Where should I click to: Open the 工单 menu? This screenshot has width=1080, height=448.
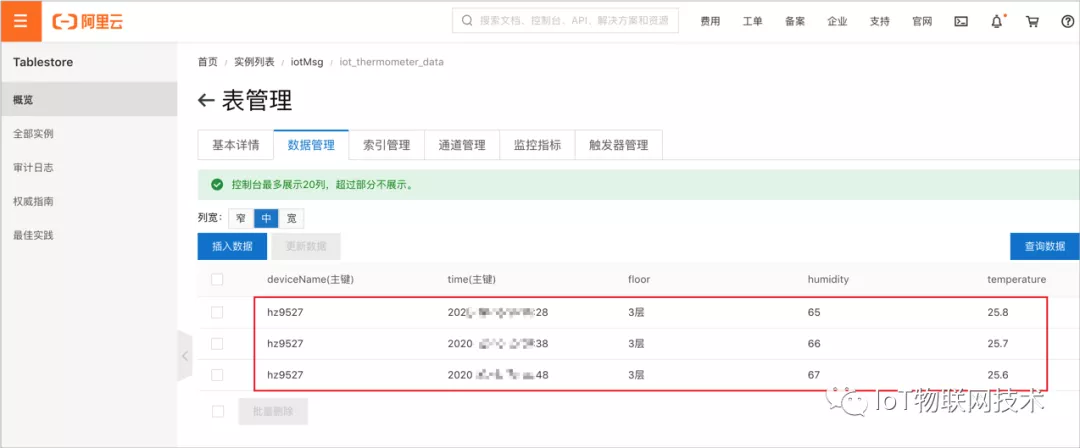point(752,21)
